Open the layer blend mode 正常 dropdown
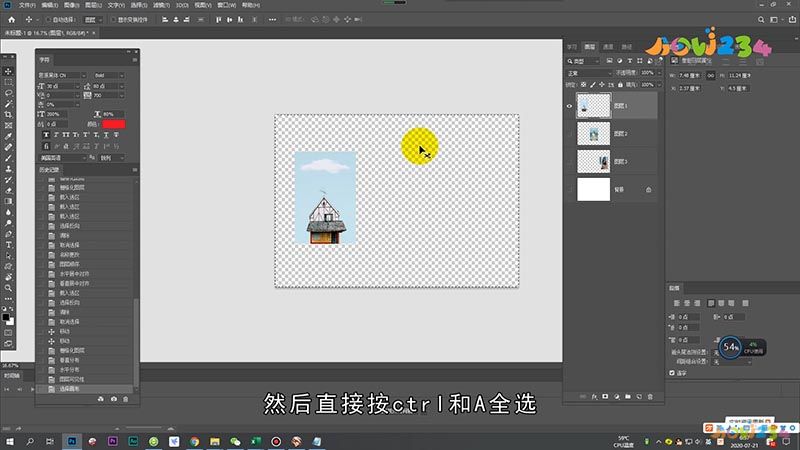Image resolution: width=800 pixels, height=450 pixels. pos(589,73)
